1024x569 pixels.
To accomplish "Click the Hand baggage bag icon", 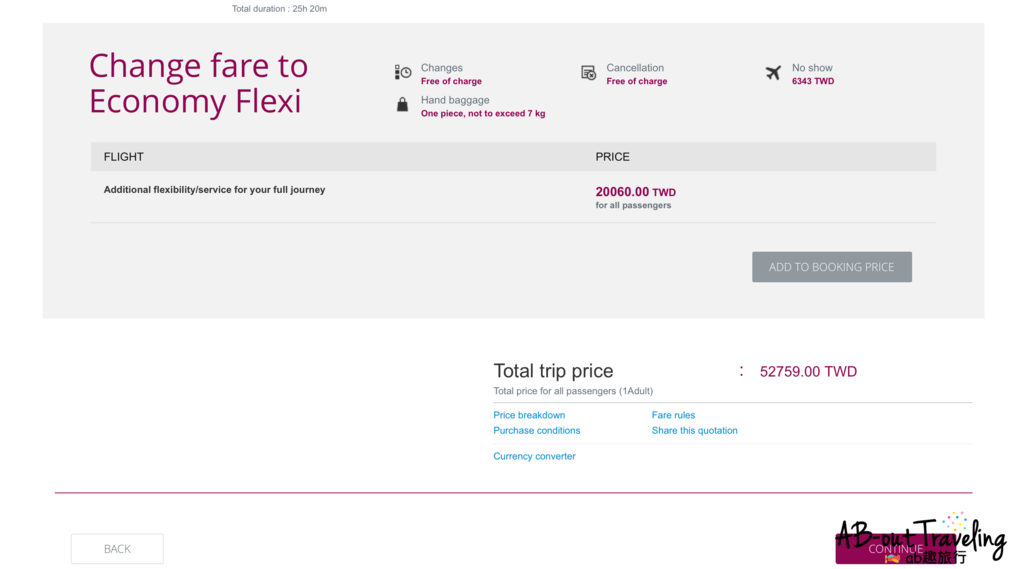I will [402, 104].
